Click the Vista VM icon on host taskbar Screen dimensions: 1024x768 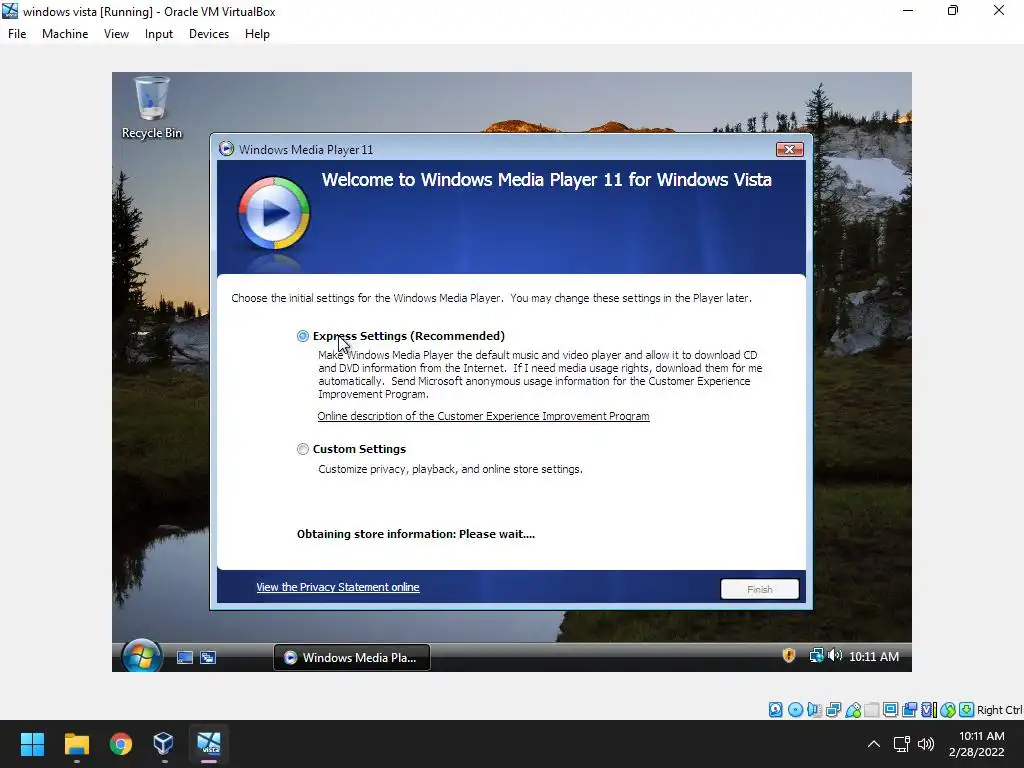pos(209,744)
